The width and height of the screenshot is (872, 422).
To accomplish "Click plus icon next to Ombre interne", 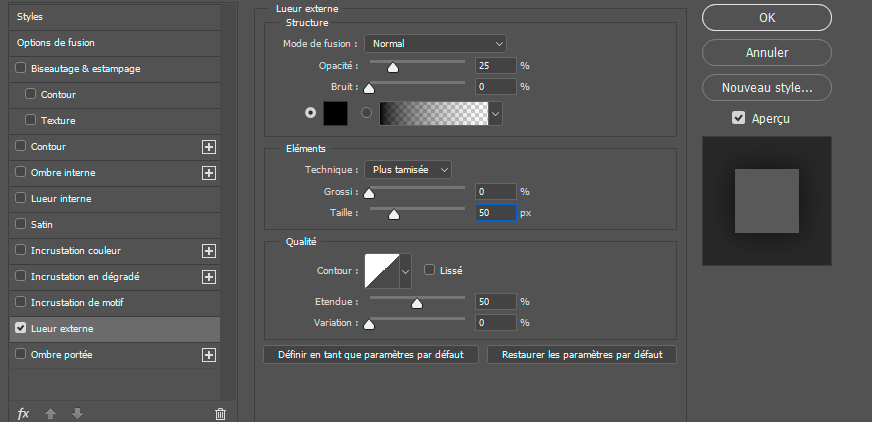I will [209, 173].
